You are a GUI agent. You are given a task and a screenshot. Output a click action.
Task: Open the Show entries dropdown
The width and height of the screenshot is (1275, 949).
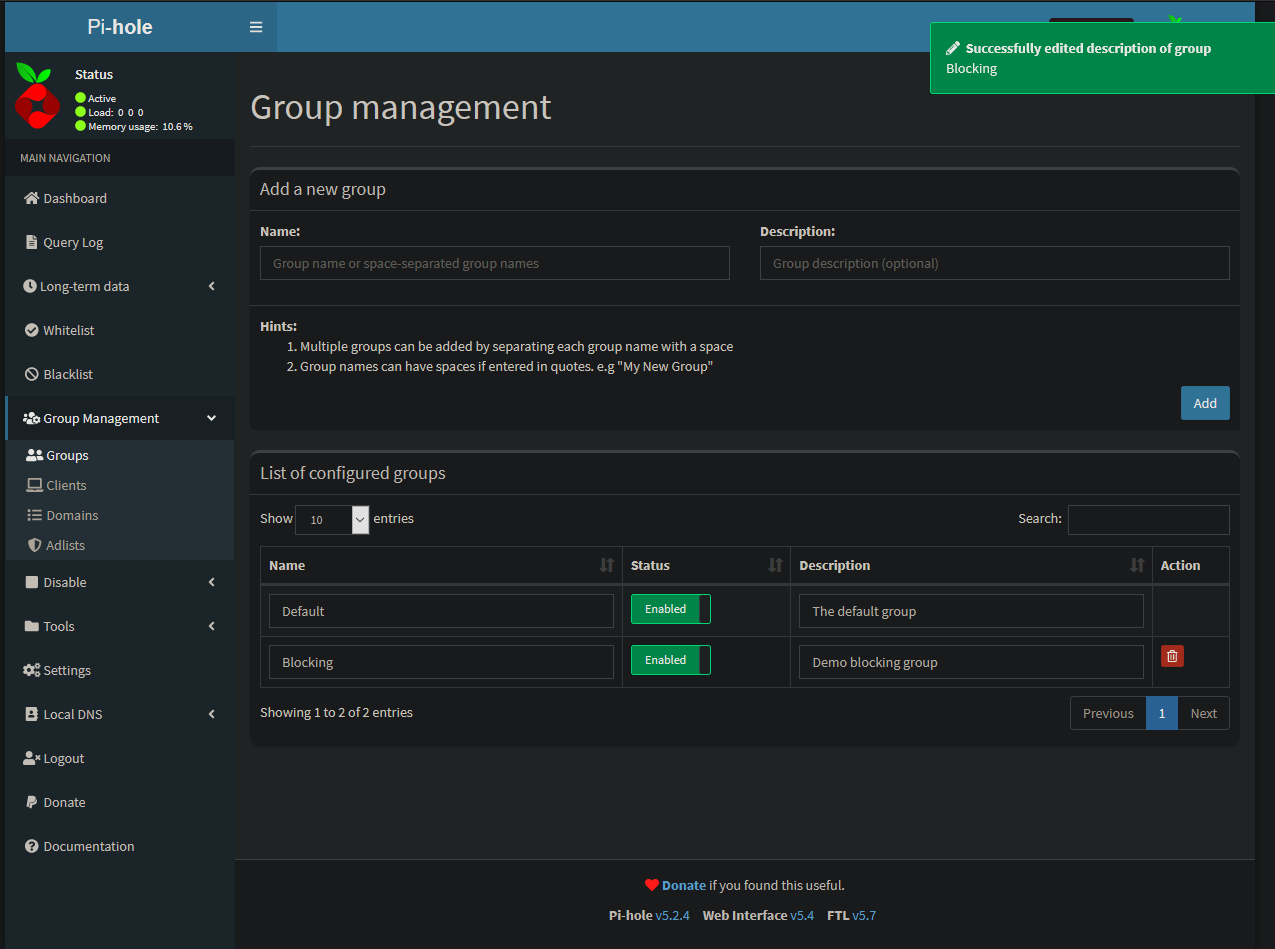click(x=332, y=520)
